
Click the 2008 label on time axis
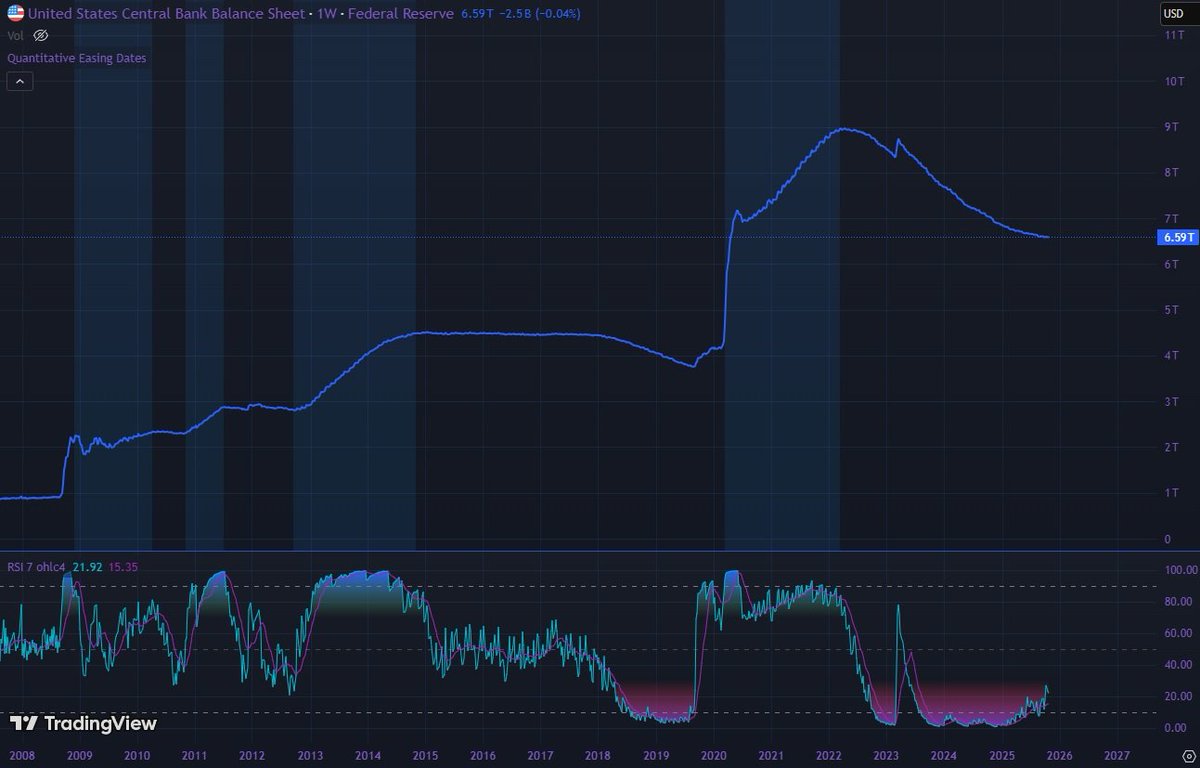pyautogui.click(x=21, y=754)
